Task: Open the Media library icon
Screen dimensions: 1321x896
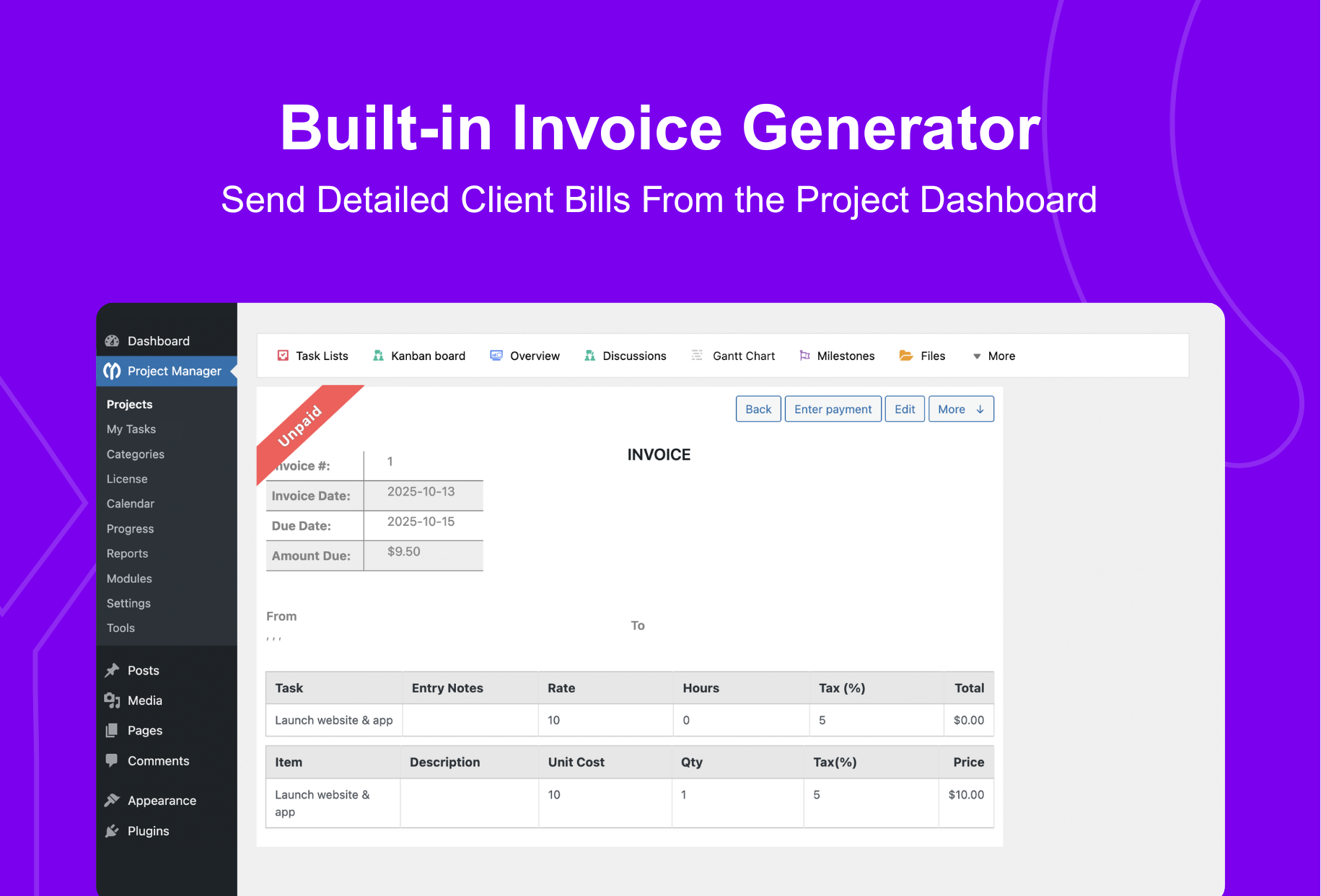Action: point(113,700)
